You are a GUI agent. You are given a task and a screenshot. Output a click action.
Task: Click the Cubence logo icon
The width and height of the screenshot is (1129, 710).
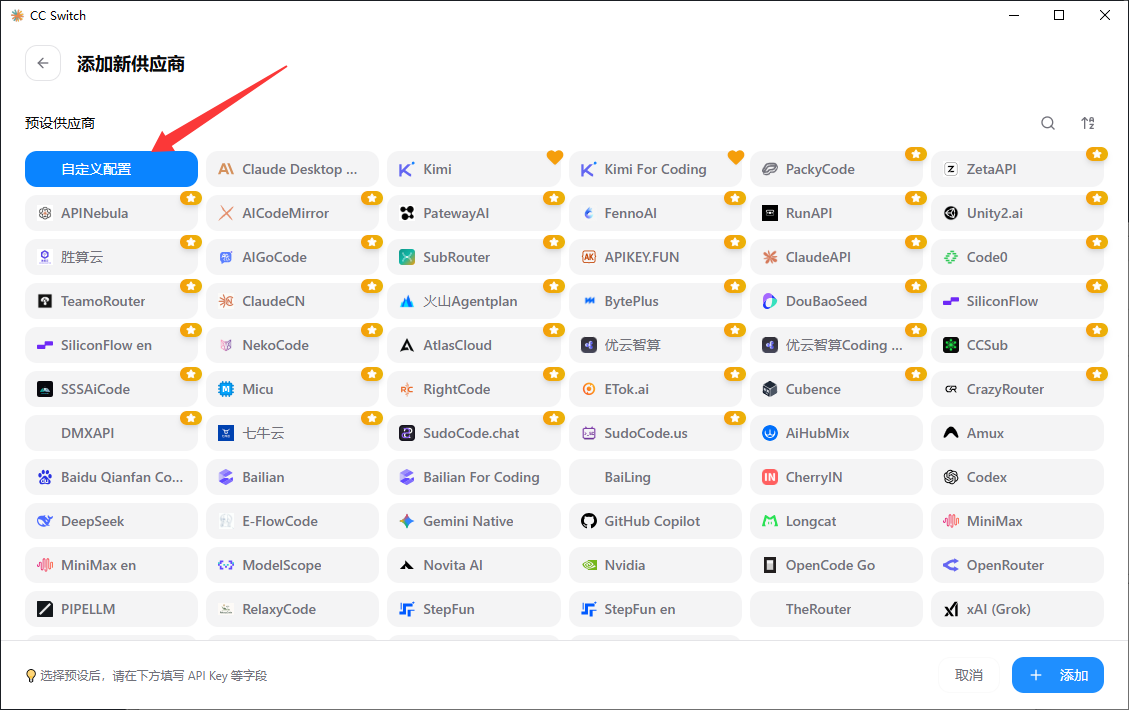770,389
